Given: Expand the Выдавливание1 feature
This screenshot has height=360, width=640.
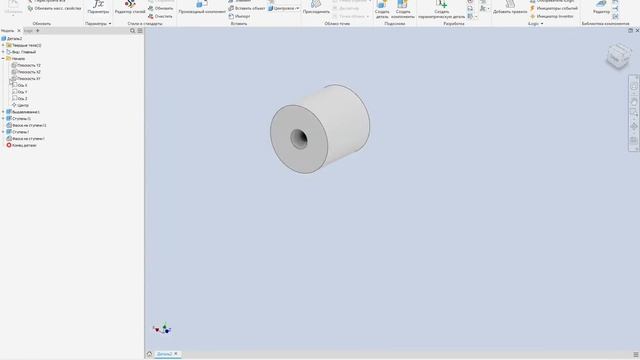Looking at the screenshot, I should [x=3, y=112].
